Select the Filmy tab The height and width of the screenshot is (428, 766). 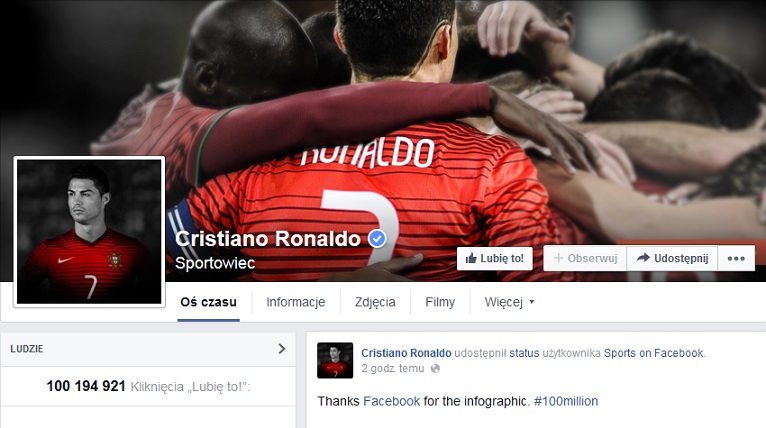click(x=440, y=302)
